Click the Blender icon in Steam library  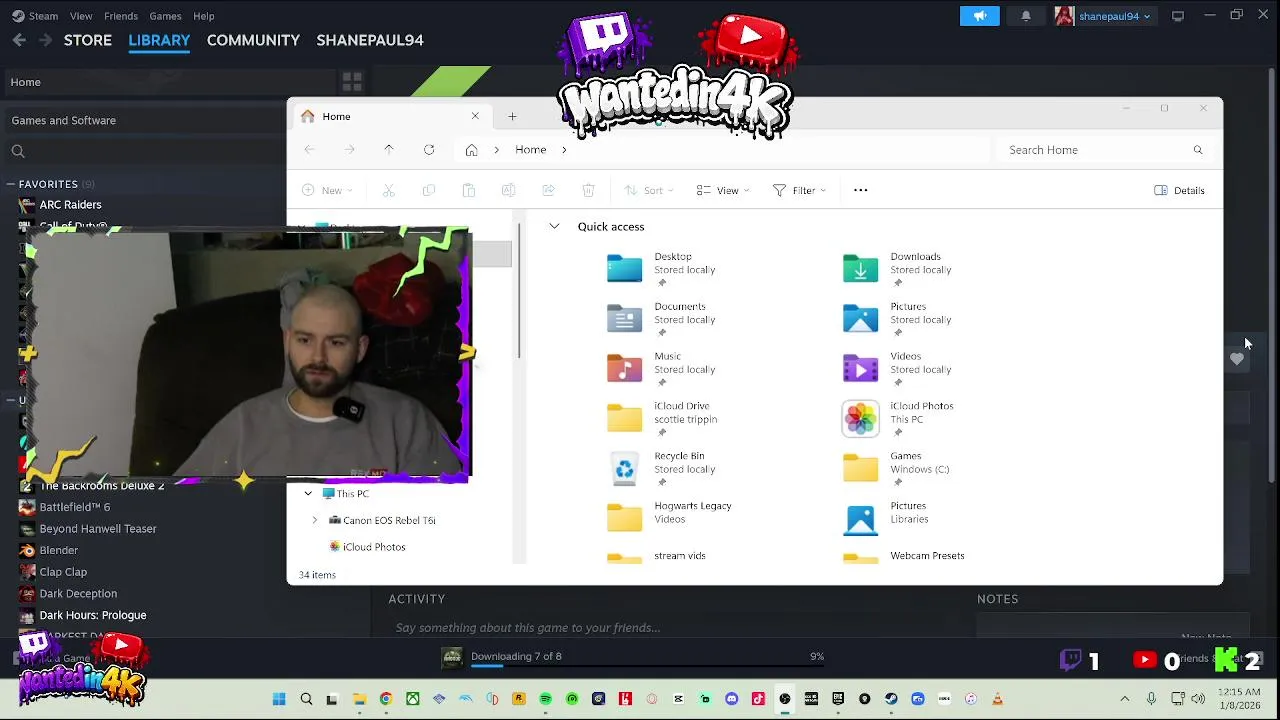27,550
